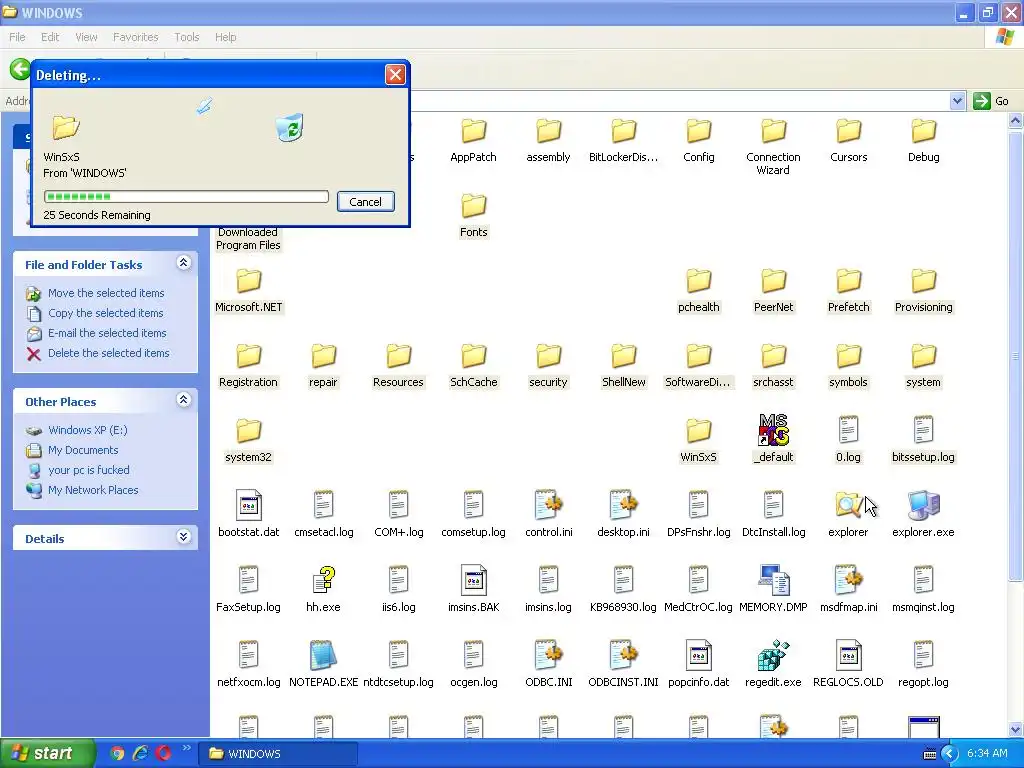The image size is (1024, 768).
Task: Open the View menu
Action: (86, 37)
